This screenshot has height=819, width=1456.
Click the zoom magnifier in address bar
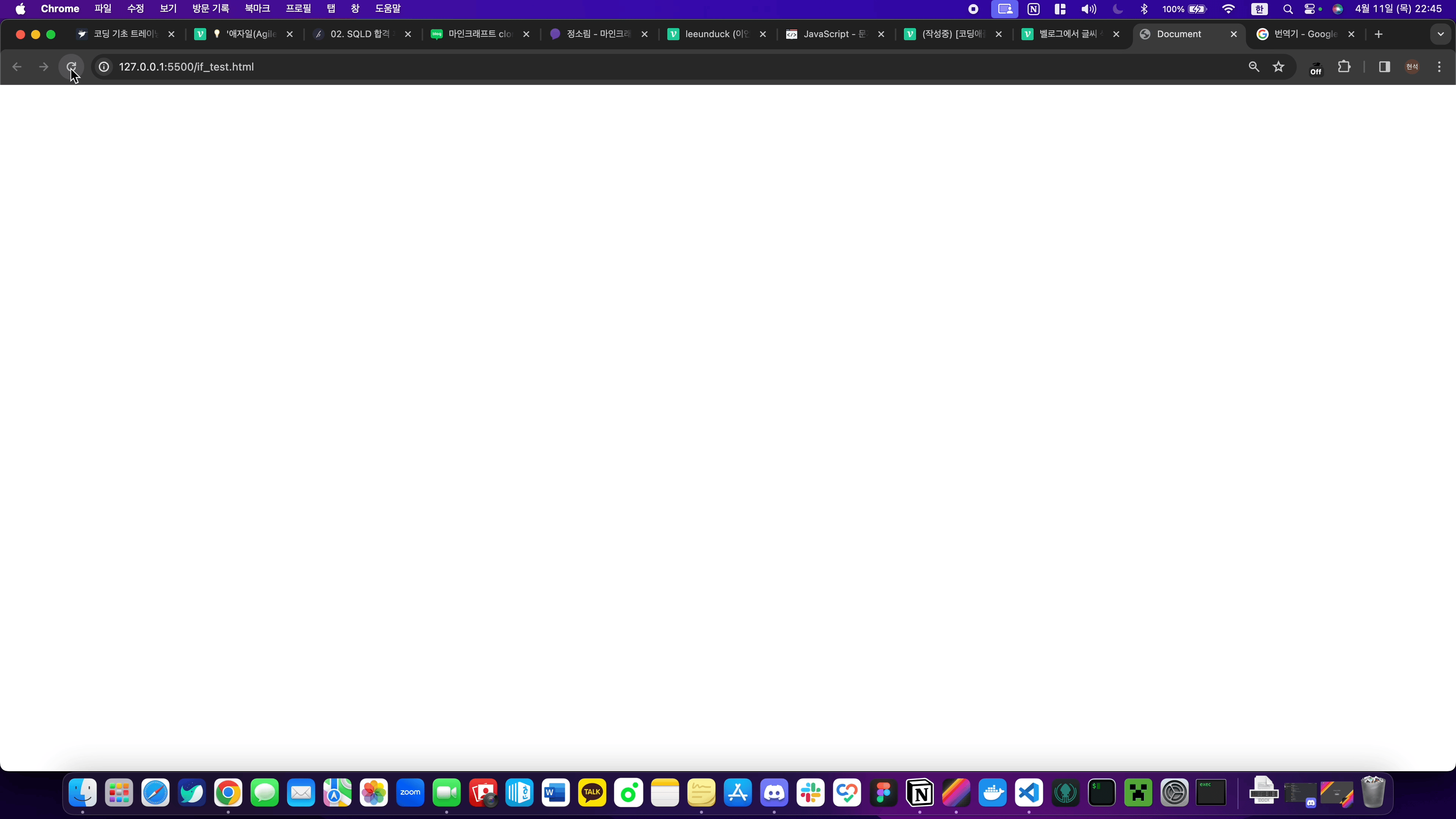[1254, 67]
